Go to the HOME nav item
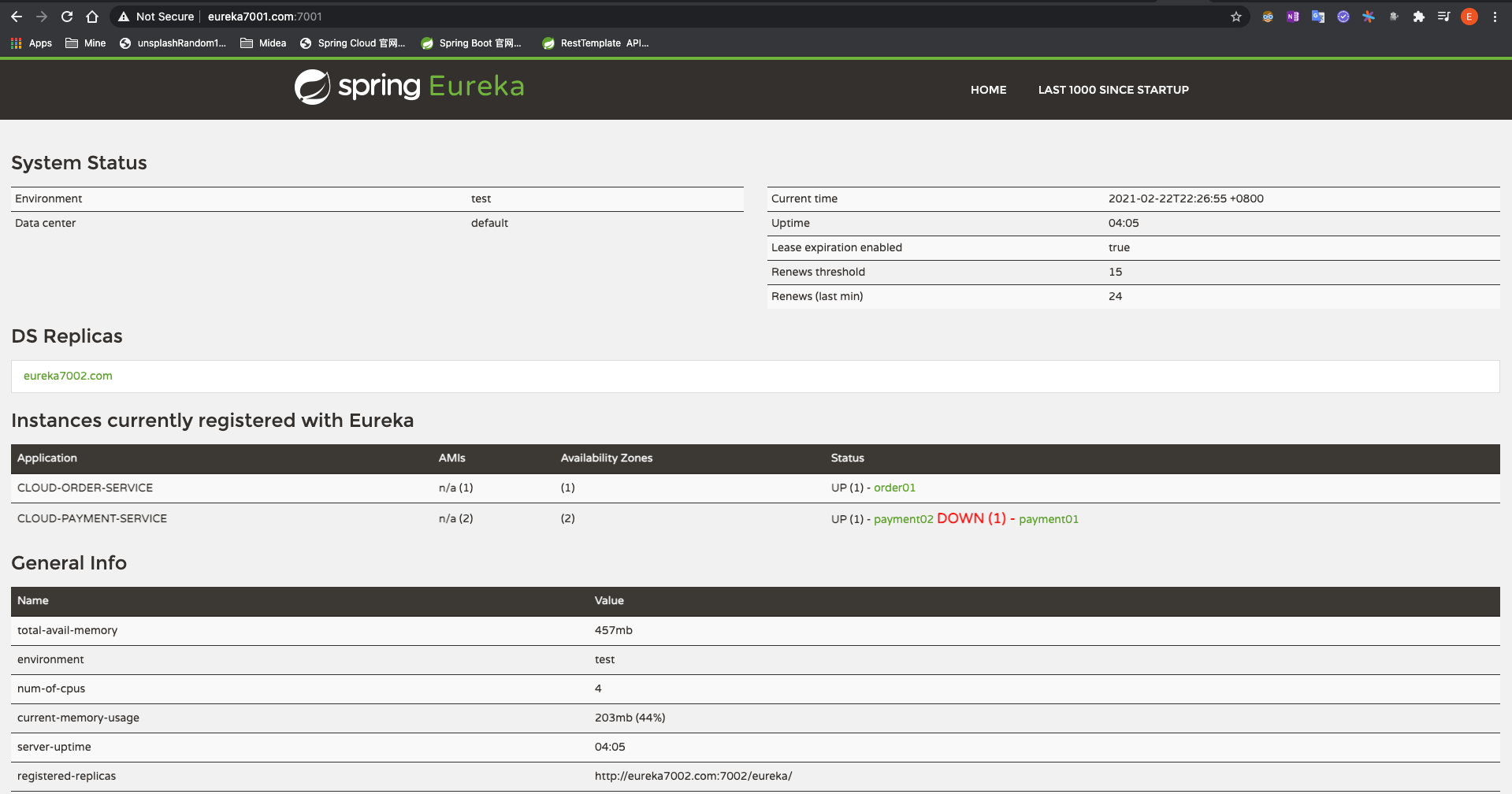 [x=988, y=90]
